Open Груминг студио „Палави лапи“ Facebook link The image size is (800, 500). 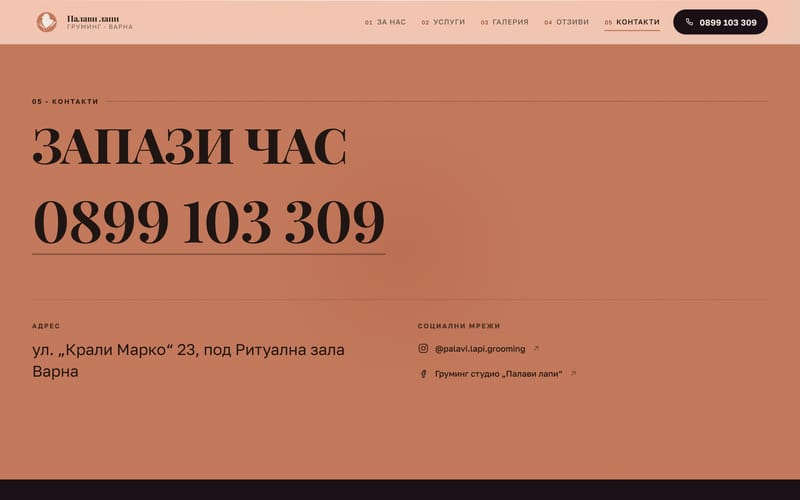tap(498, 374)
